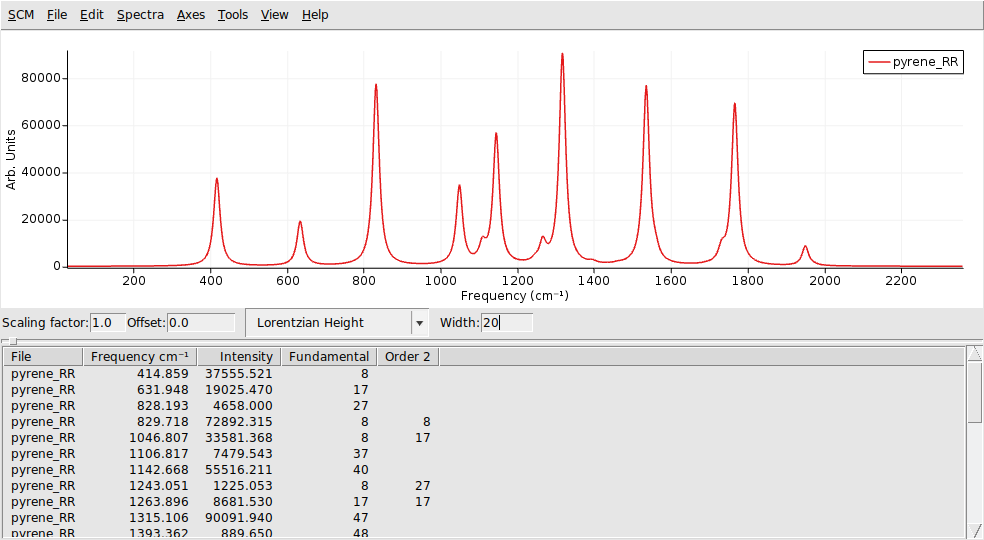Open the Spectra menu

(140, 15)
